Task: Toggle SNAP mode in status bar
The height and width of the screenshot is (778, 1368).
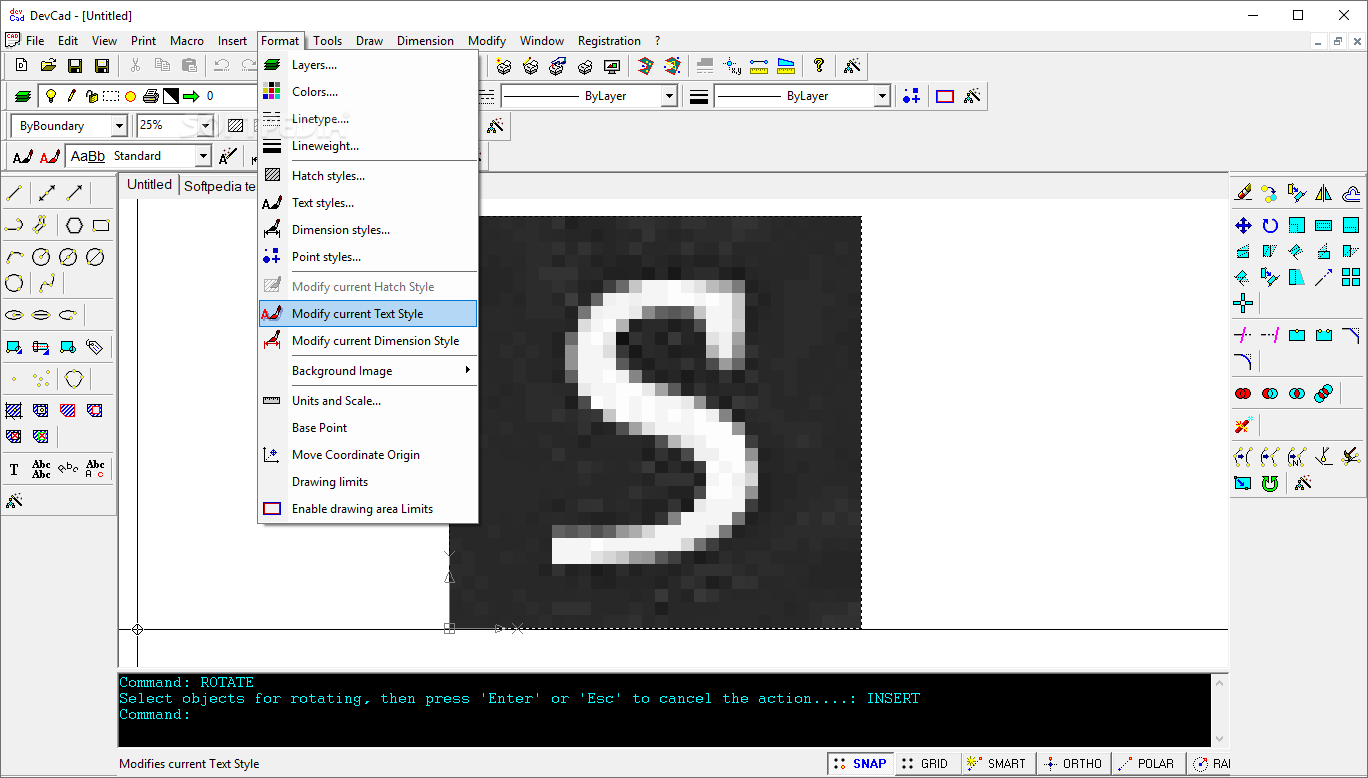Action: click(x=859, y=763)
